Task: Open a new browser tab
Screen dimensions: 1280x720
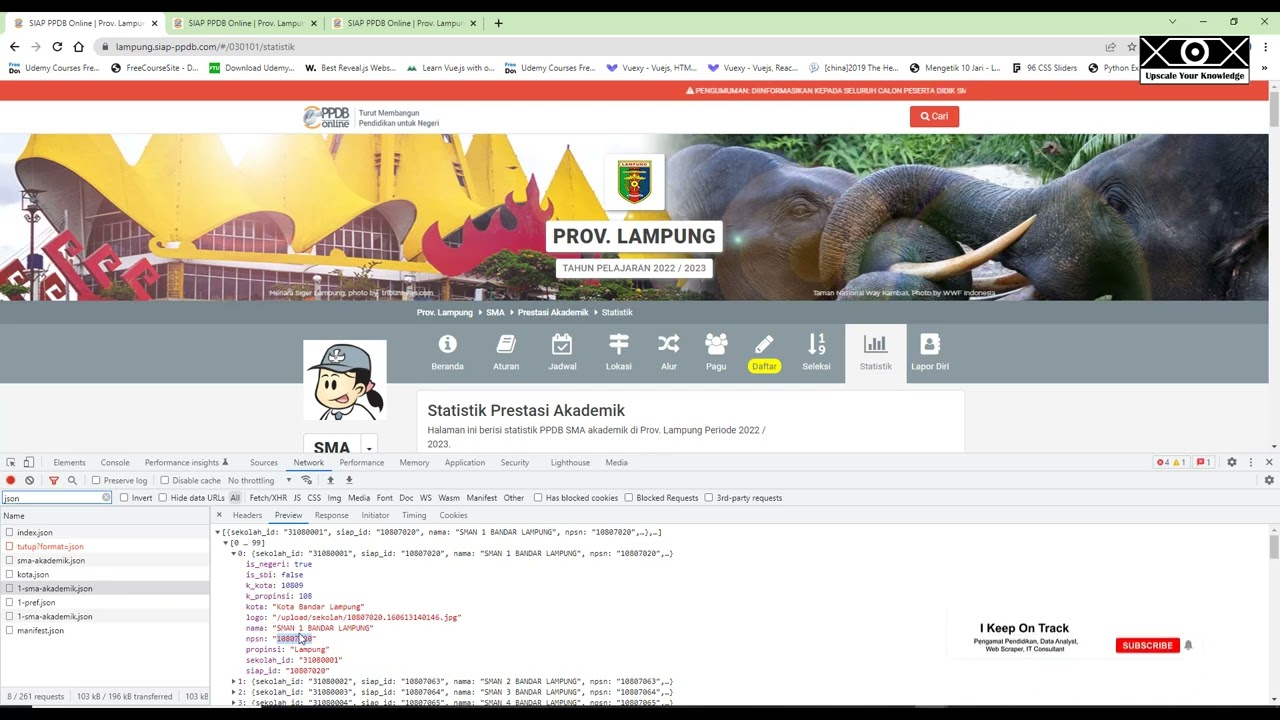Action: (498, 23)
